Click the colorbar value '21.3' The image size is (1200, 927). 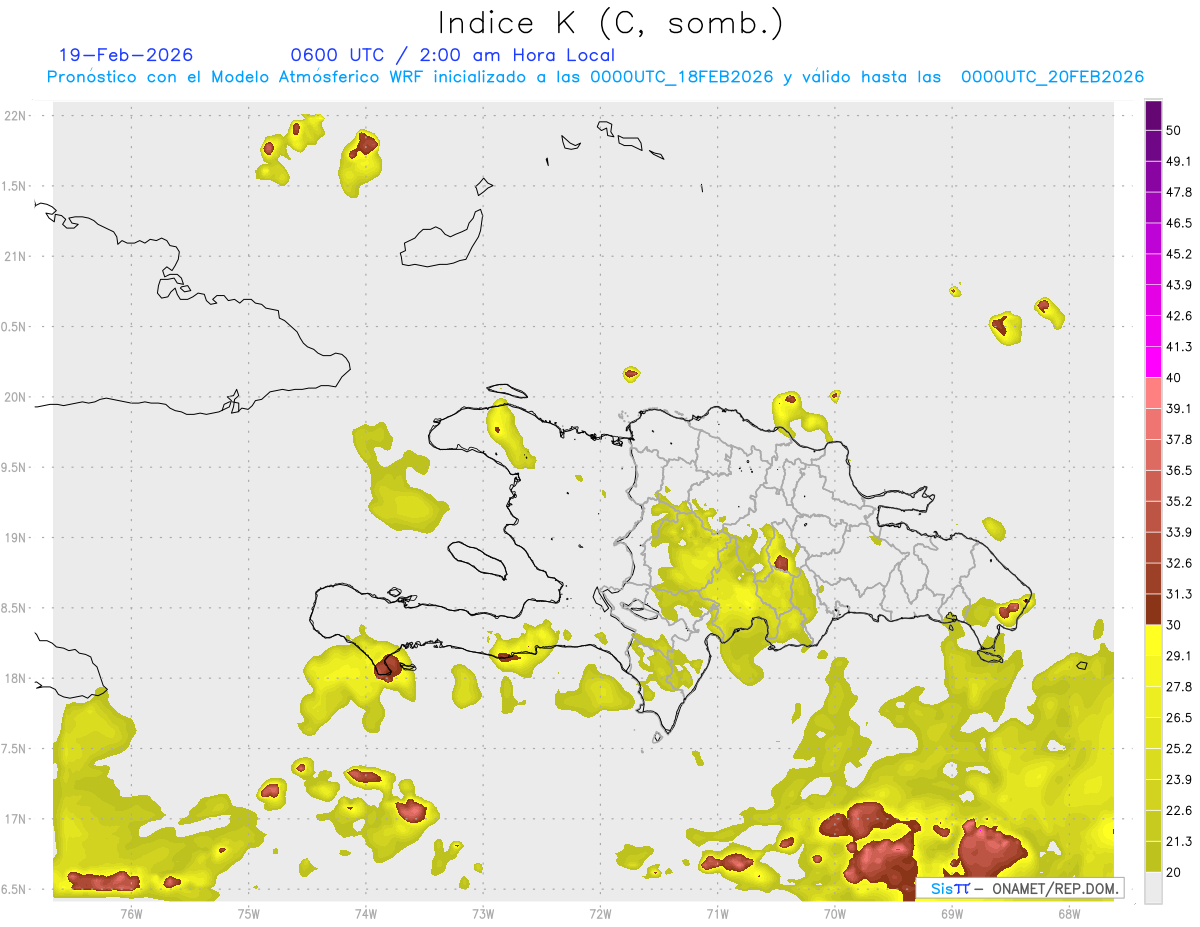coord(1179,842)
